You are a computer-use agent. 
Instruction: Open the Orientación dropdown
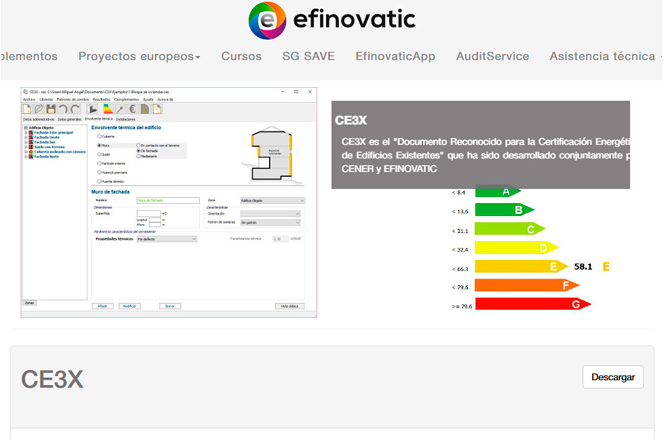pyautogui.click(x=270, y=214)
